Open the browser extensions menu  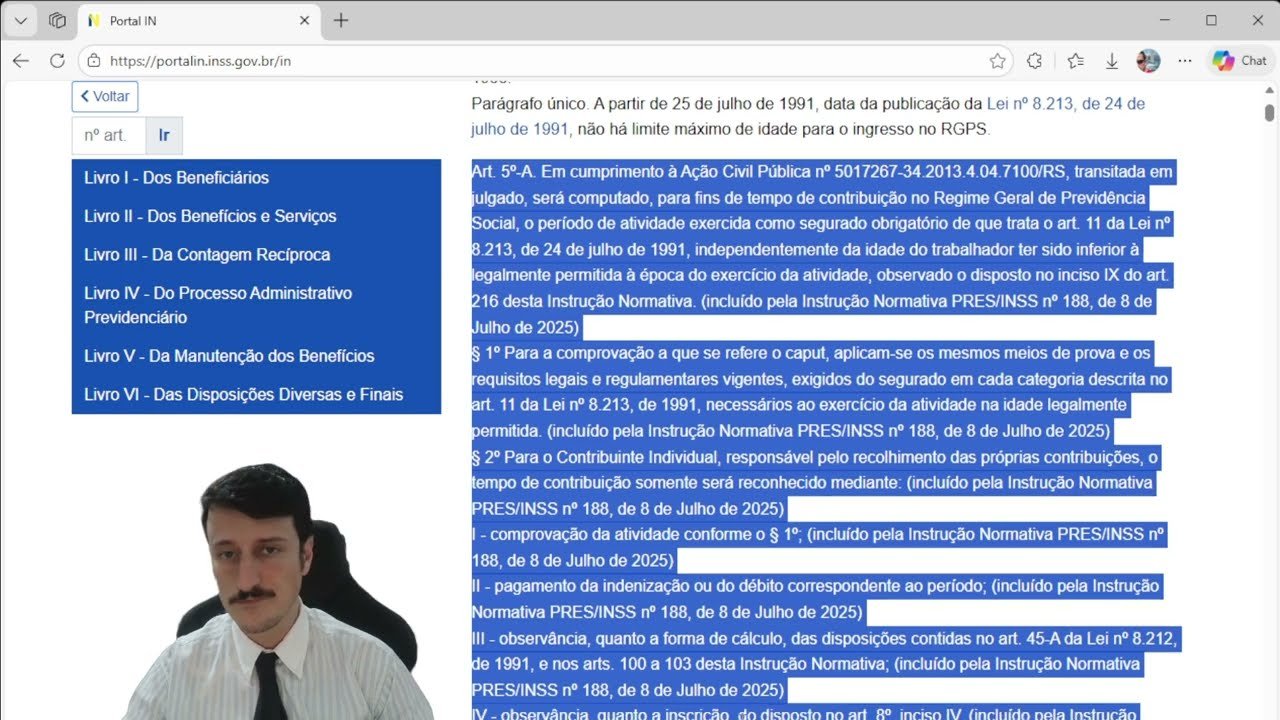click(1035, 61)
